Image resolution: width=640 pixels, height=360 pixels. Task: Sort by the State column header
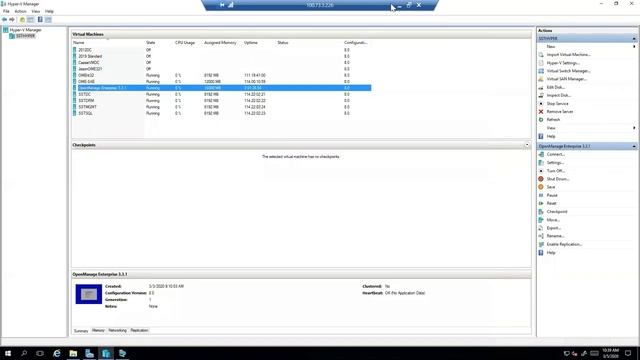(151, 42)
